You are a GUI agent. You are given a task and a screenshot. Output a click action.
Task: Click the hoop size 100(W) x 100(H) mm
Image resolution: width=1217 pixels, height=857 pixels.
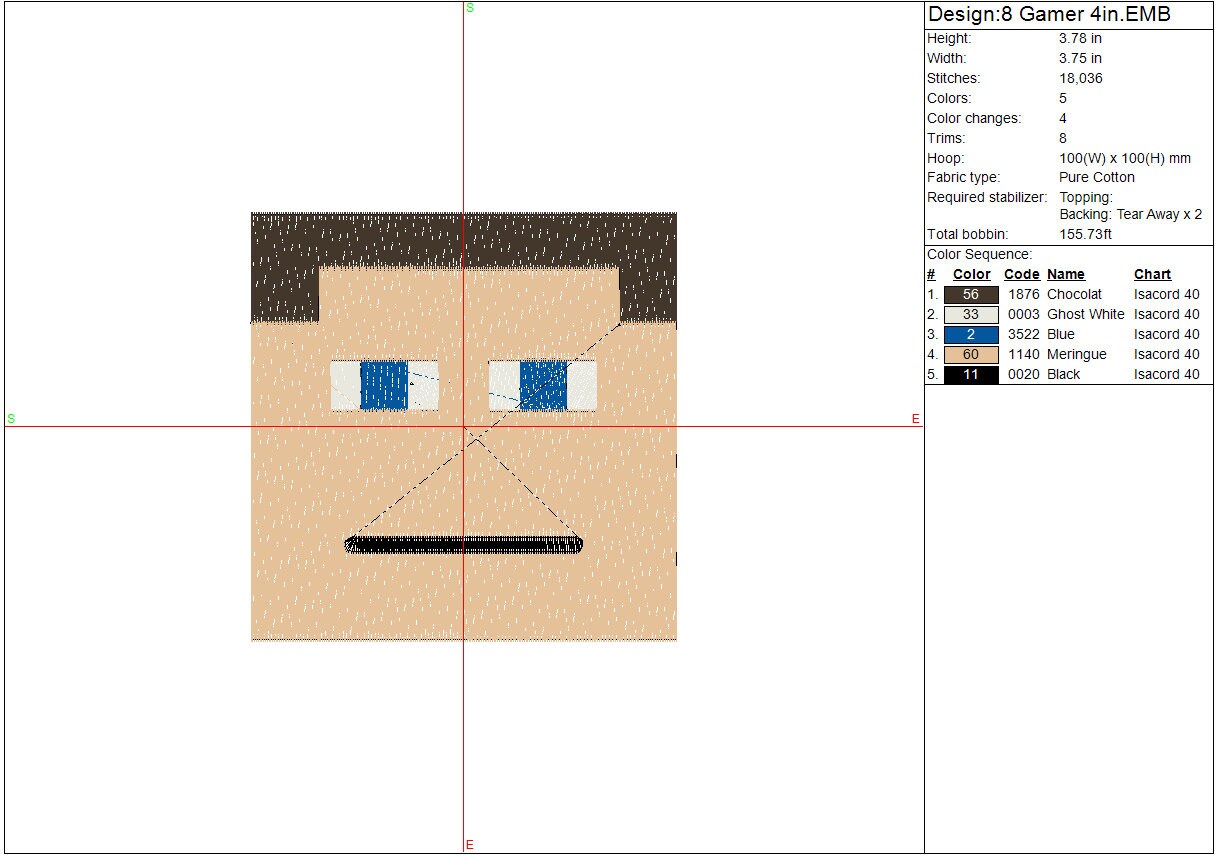[1125, 158]
